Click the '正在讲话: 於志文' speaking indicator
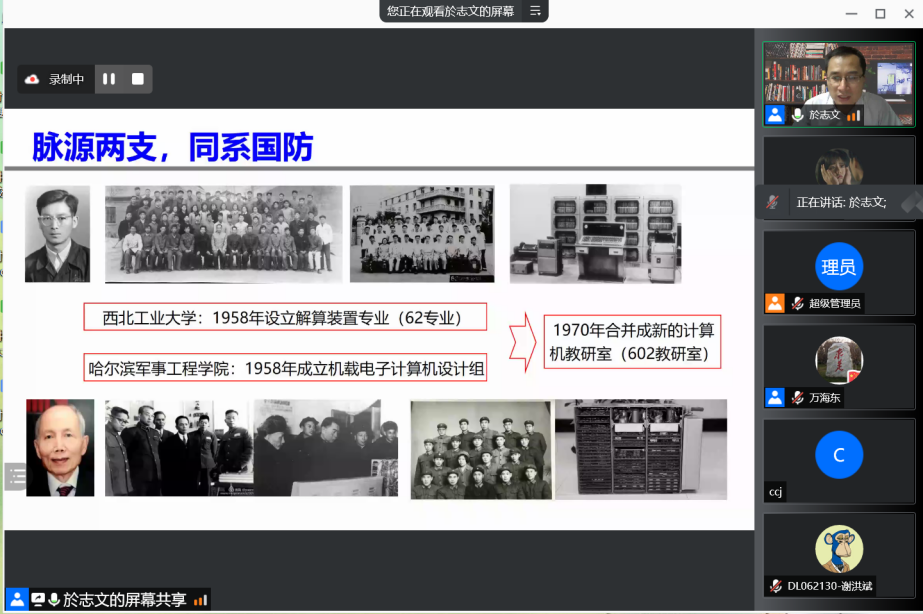Screen dimensions: 923x614 (x=840, y=202)
